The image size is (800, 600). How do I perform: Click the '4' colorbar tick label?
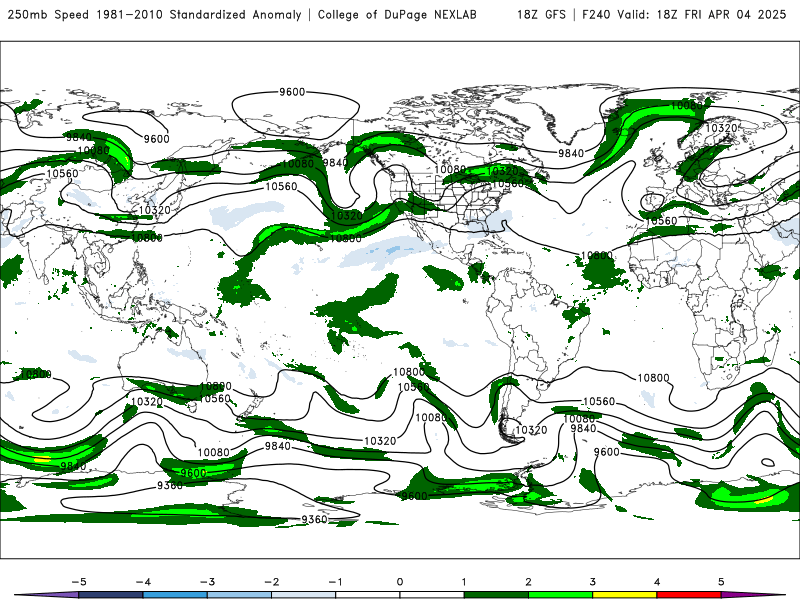(657, 582)
